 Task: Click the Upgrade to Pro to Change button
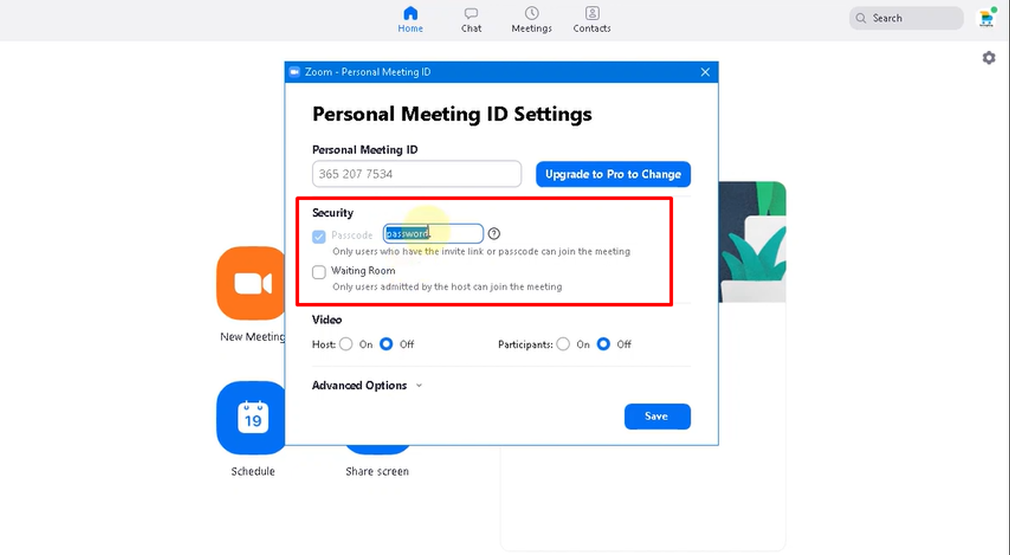(x=613, y=174)
